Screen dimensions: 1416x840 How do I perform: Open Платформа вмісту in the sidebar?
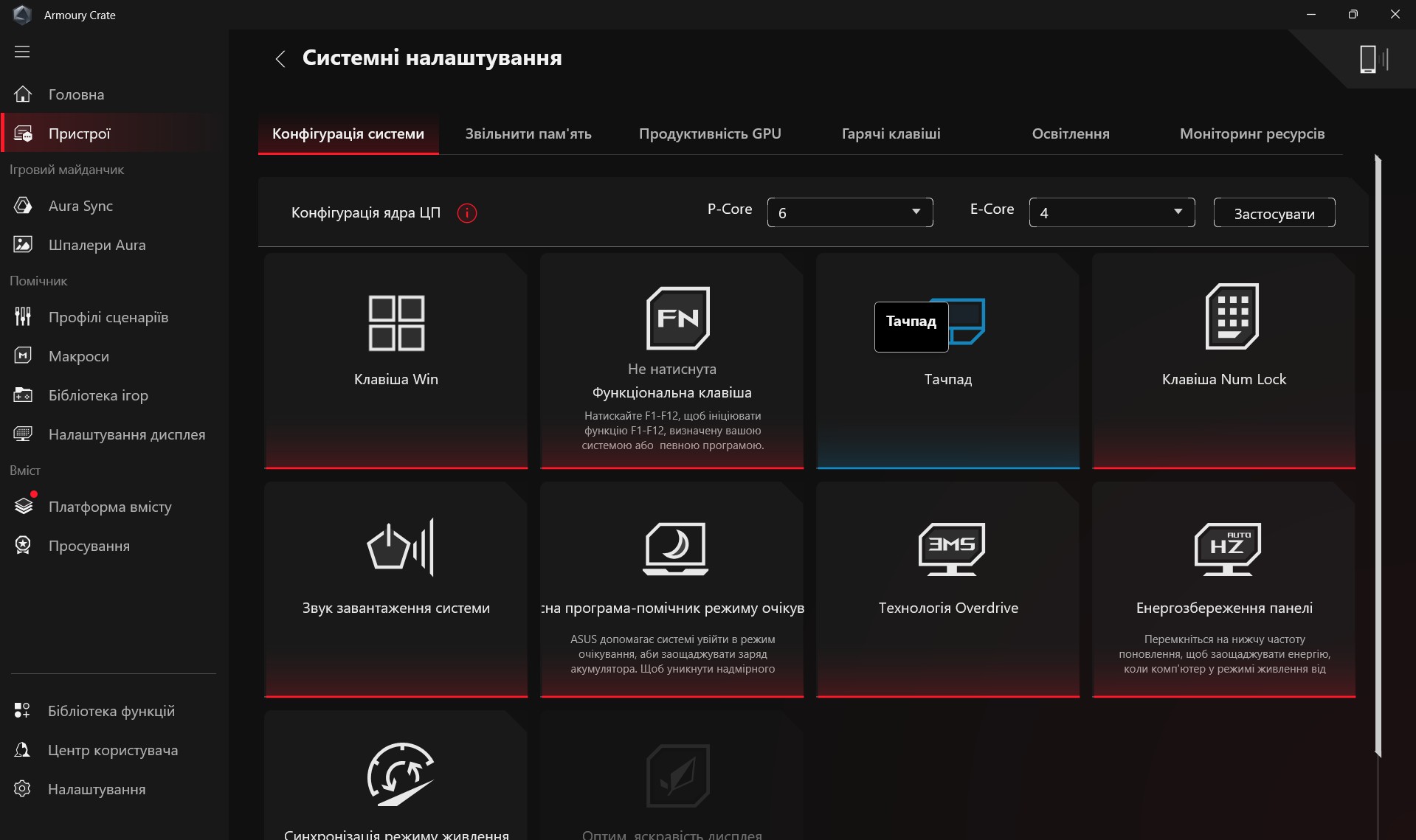109,507
